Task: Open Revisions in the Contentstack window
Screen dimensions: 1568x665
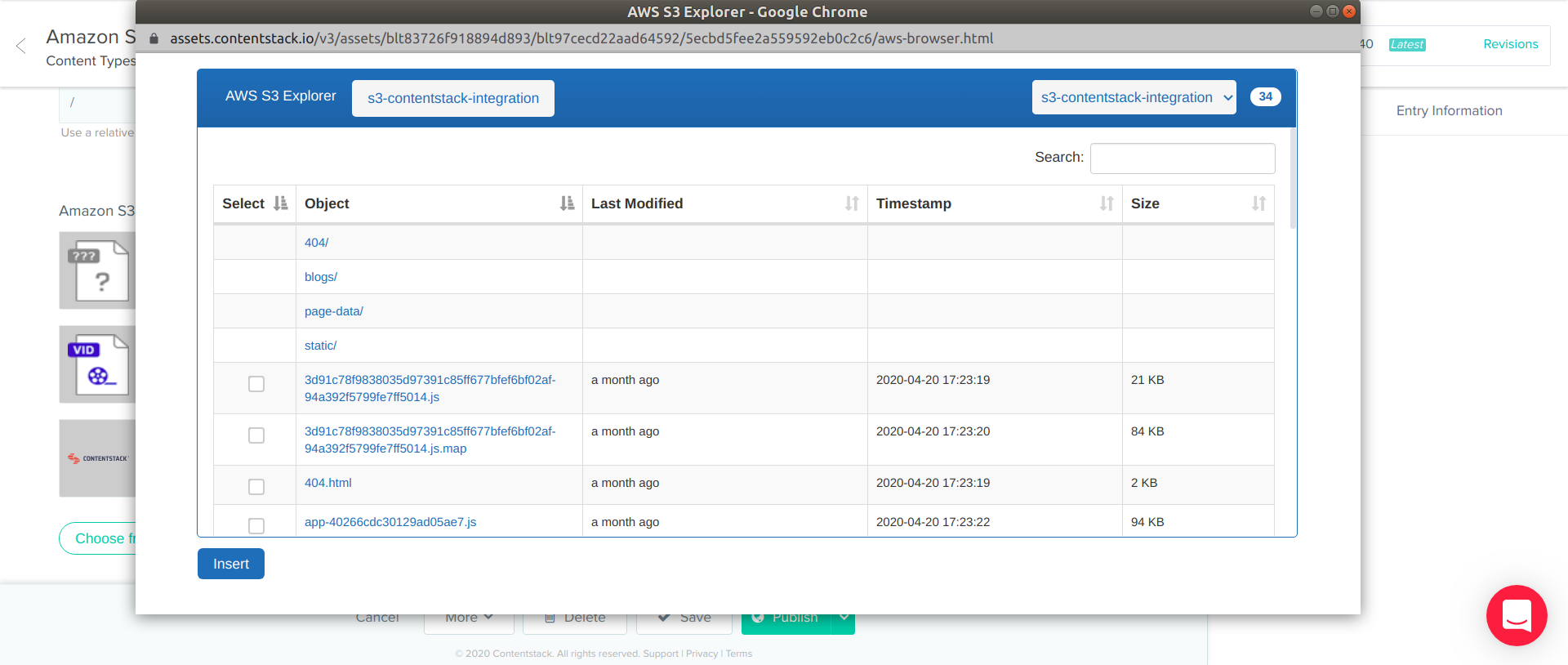Action: tap(1511, 44)
